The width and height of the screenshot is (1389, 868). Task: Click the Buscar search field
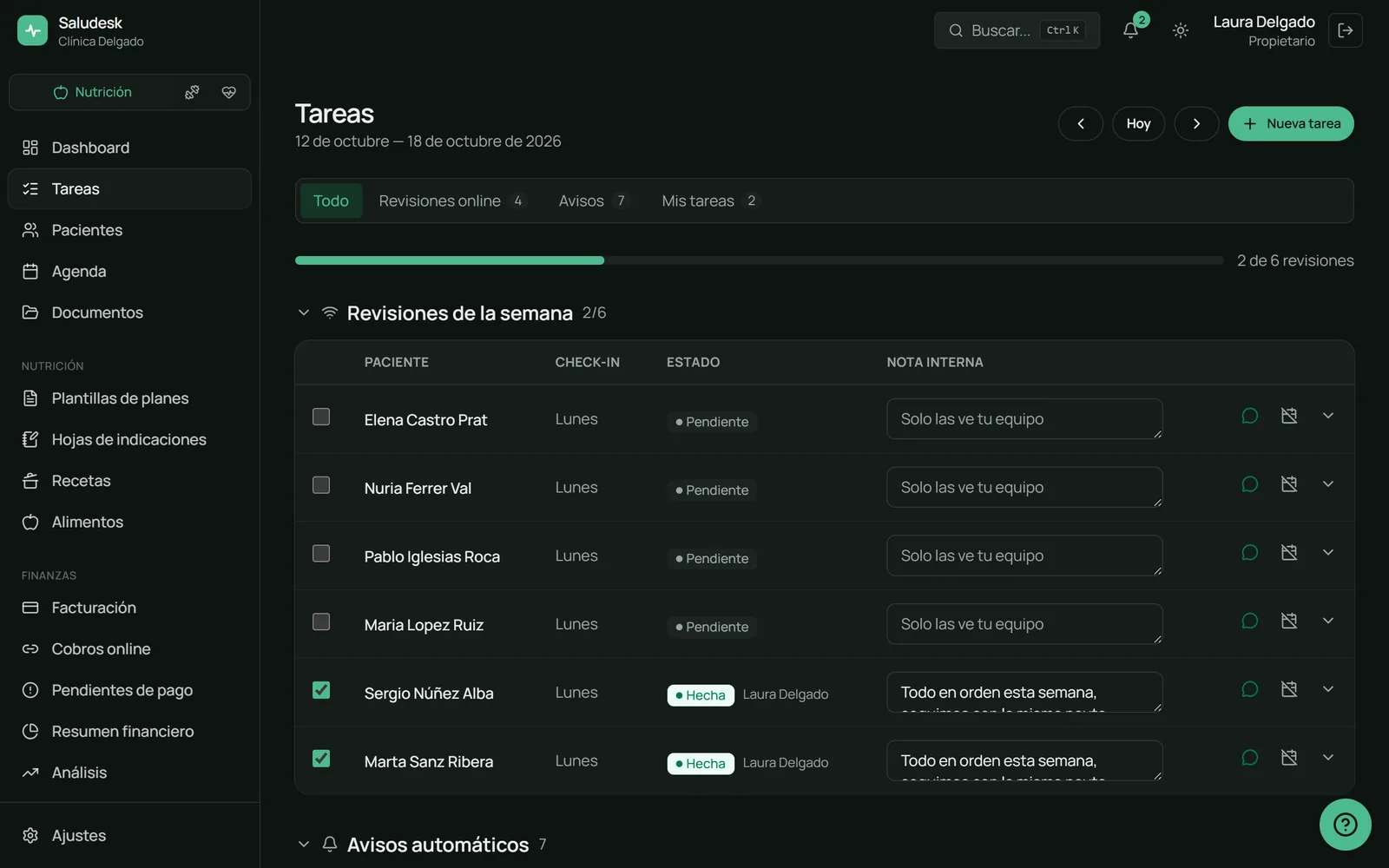1017,30
